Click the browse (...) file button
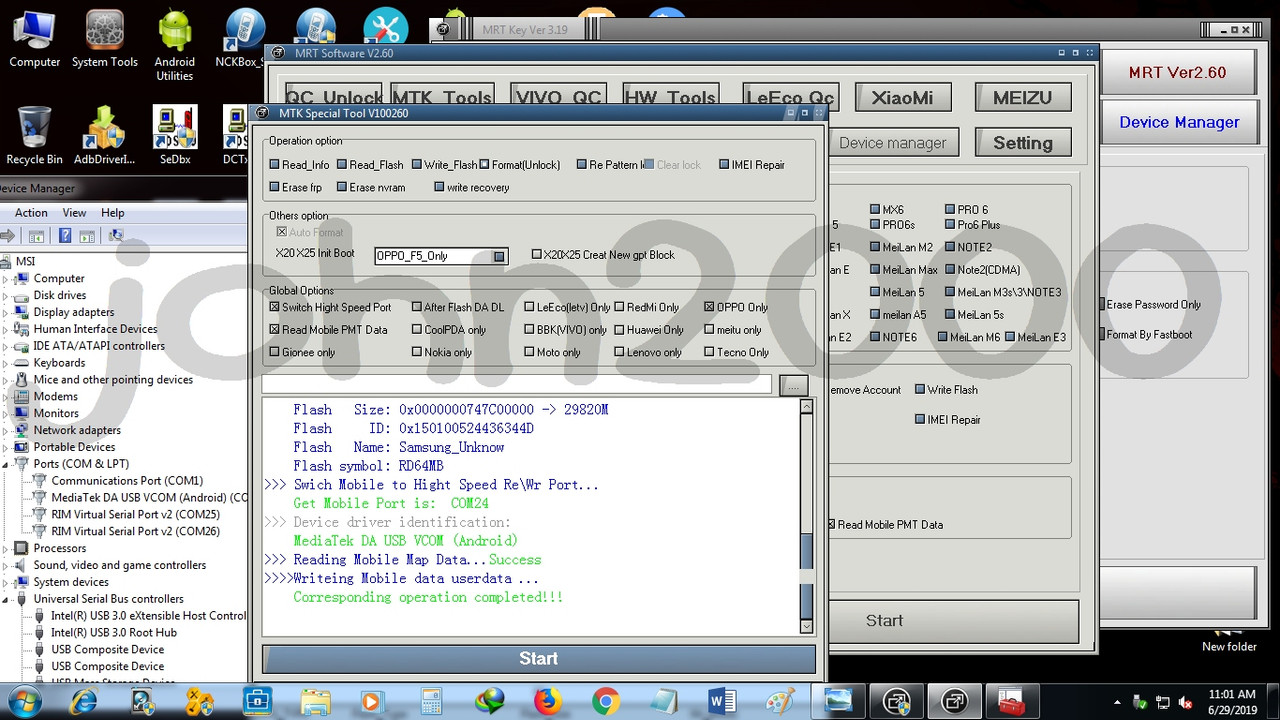This screenshot has height=720, width=1280. [x=793, y=385]
